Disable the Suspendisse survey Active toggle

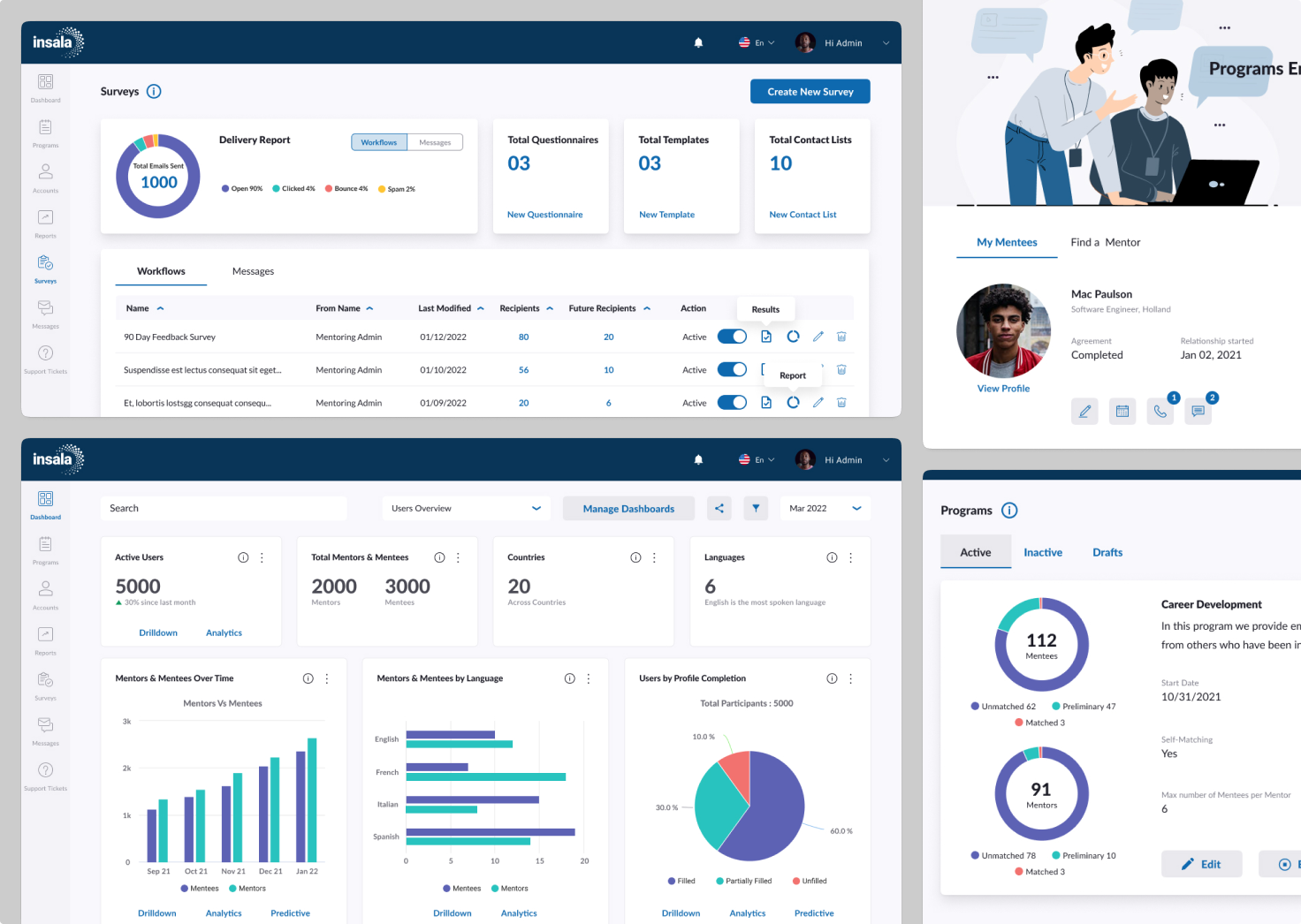732,369
